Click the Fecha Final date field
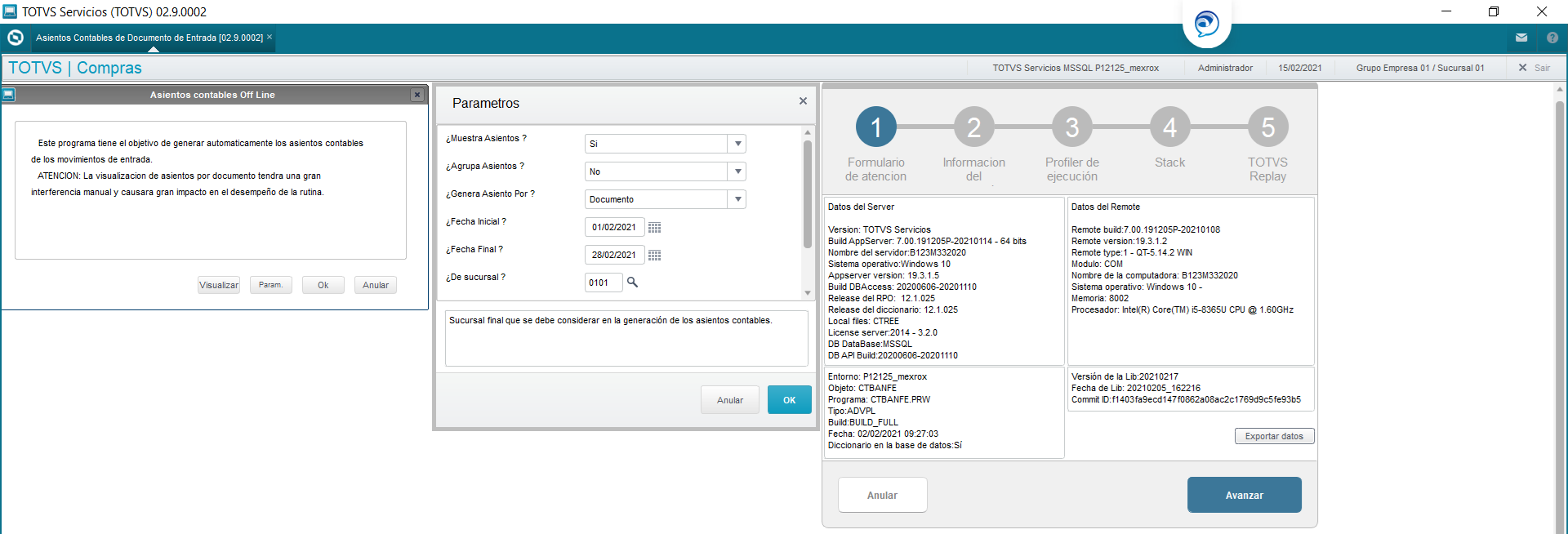Viewport: 1568px width, 534px height. tap(614, 255)
